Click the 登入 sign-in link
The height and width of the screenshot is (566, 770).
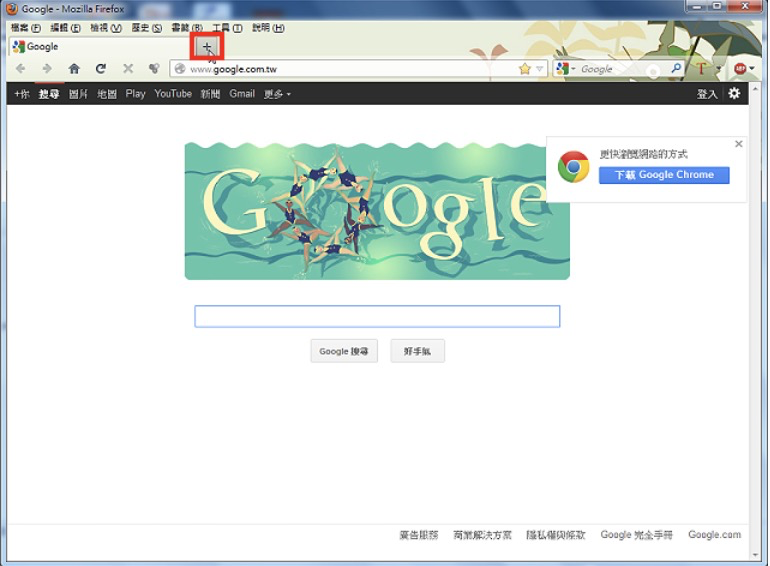click(707, 94)
